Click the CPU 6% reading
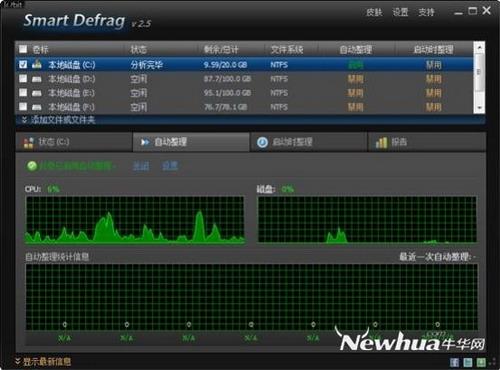This screenshot has width=500, height=370. pos(53,189)
